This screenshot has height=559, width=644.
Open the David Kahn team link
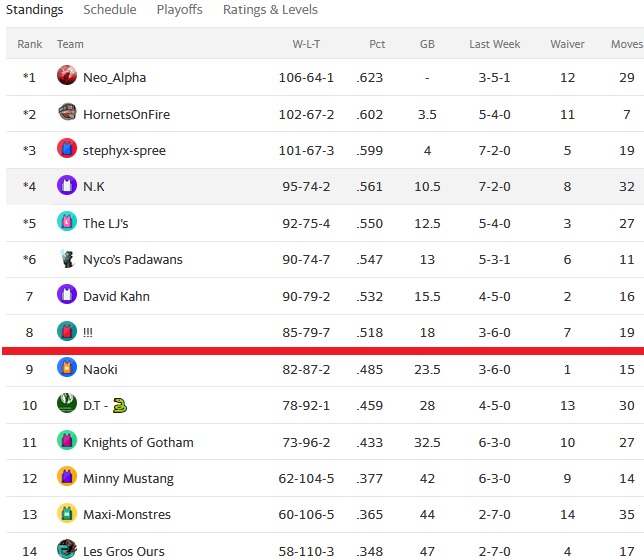click(x=116, y=296)
